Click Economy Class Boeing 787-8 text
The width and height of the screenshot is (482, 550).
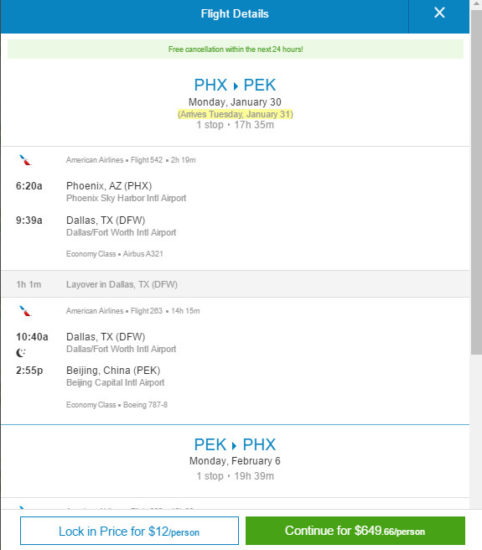pos(117,405)
